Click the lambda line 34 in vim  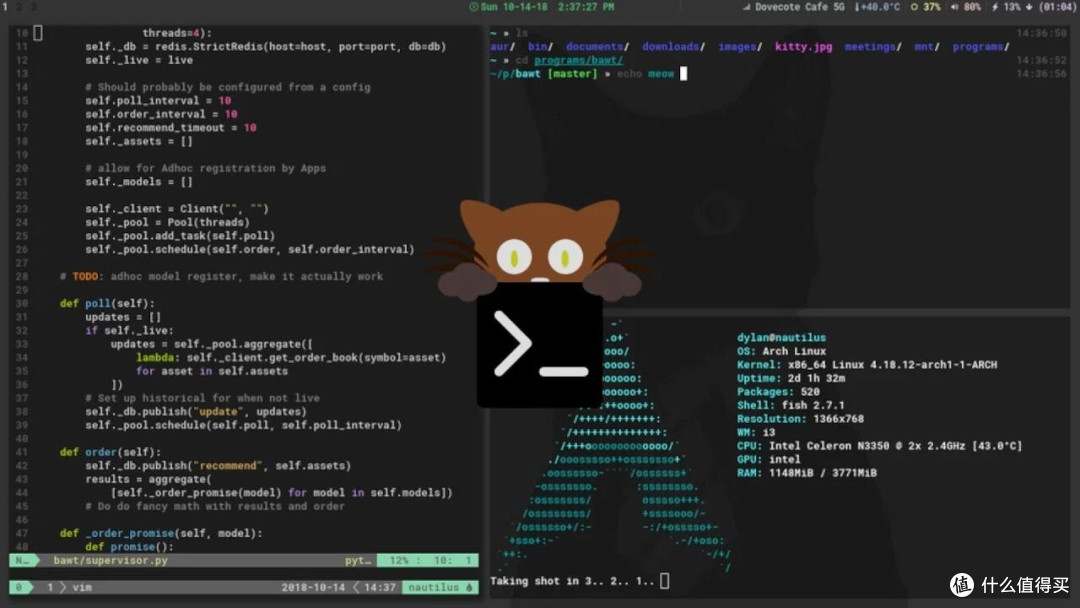291,358
